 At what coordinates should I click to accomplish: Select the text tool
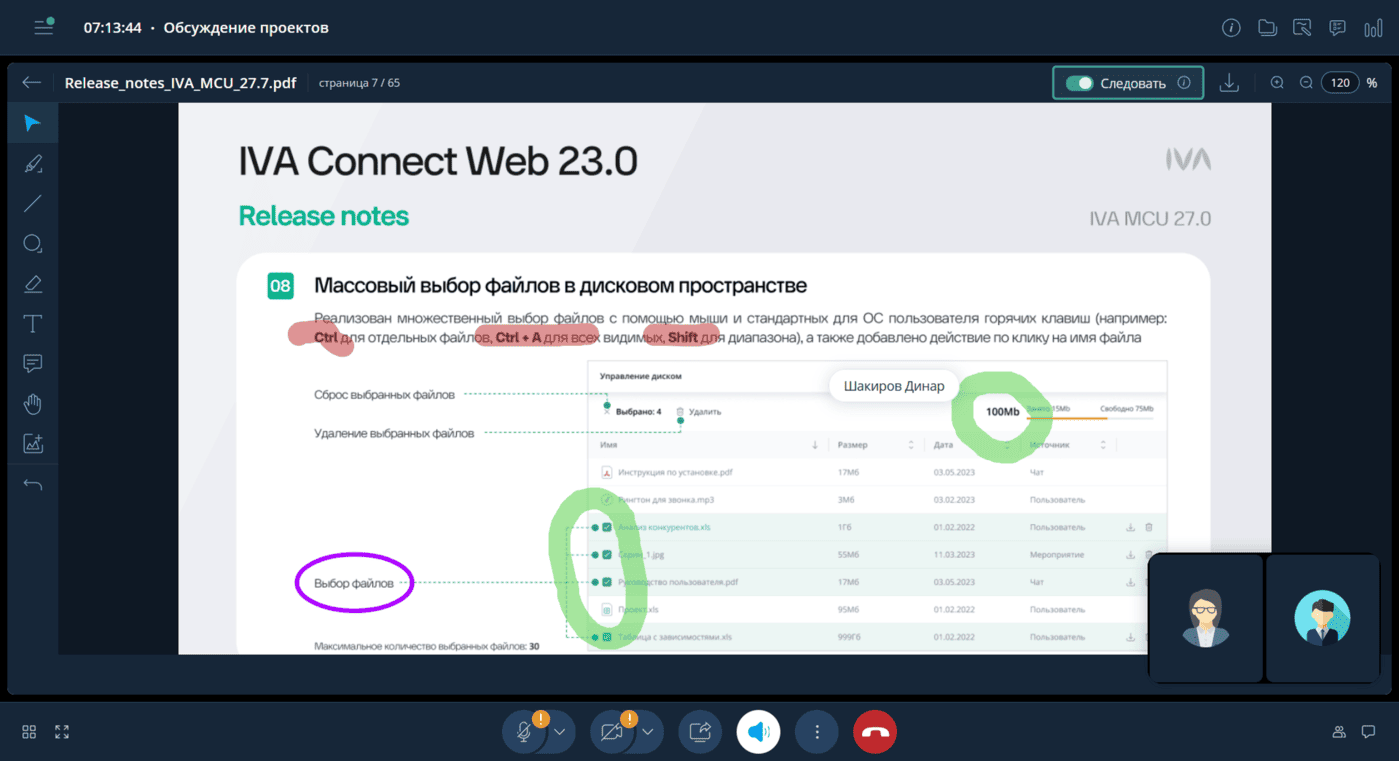click(x=33, y=324)
